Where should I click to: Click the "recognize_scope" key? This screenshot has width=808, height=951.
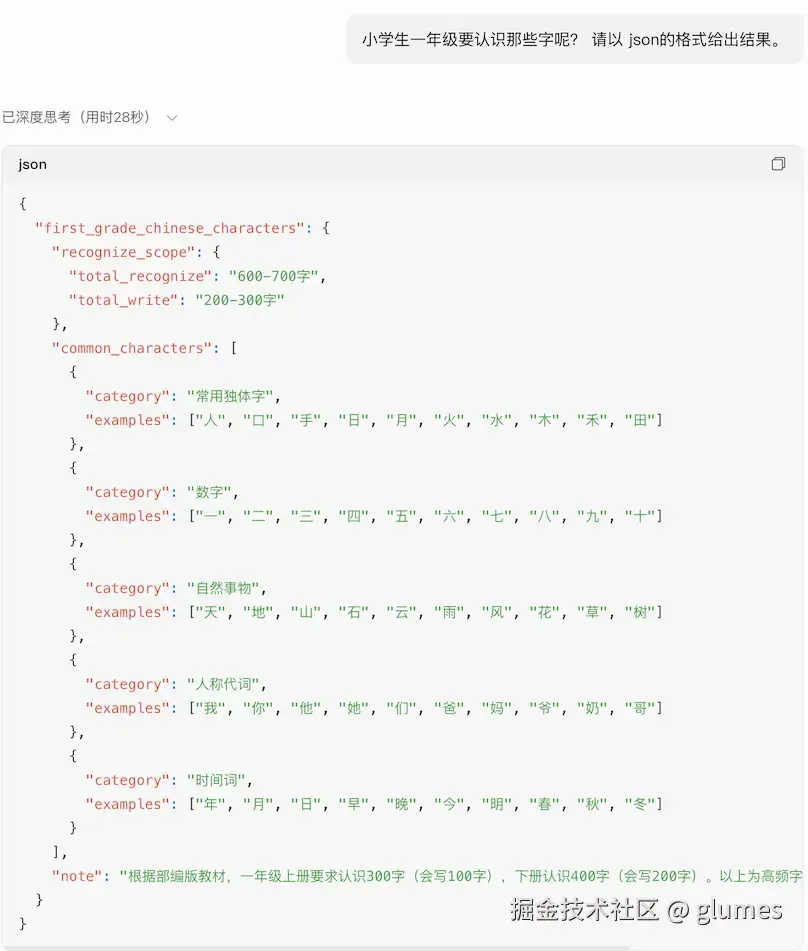click(x=124, y=252)
